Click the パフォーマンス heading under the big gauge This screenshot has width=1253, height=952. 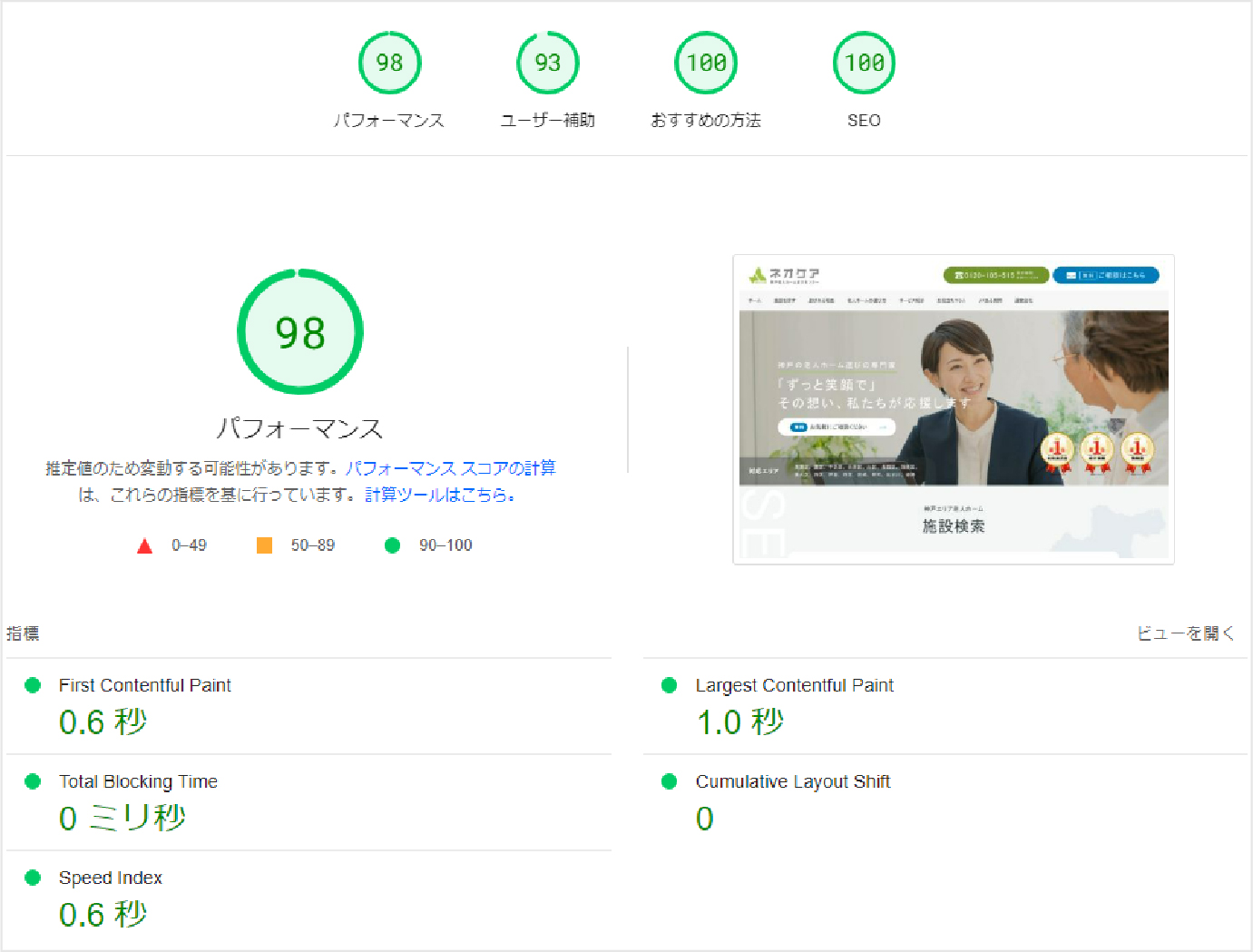click(x=300, y=428)
